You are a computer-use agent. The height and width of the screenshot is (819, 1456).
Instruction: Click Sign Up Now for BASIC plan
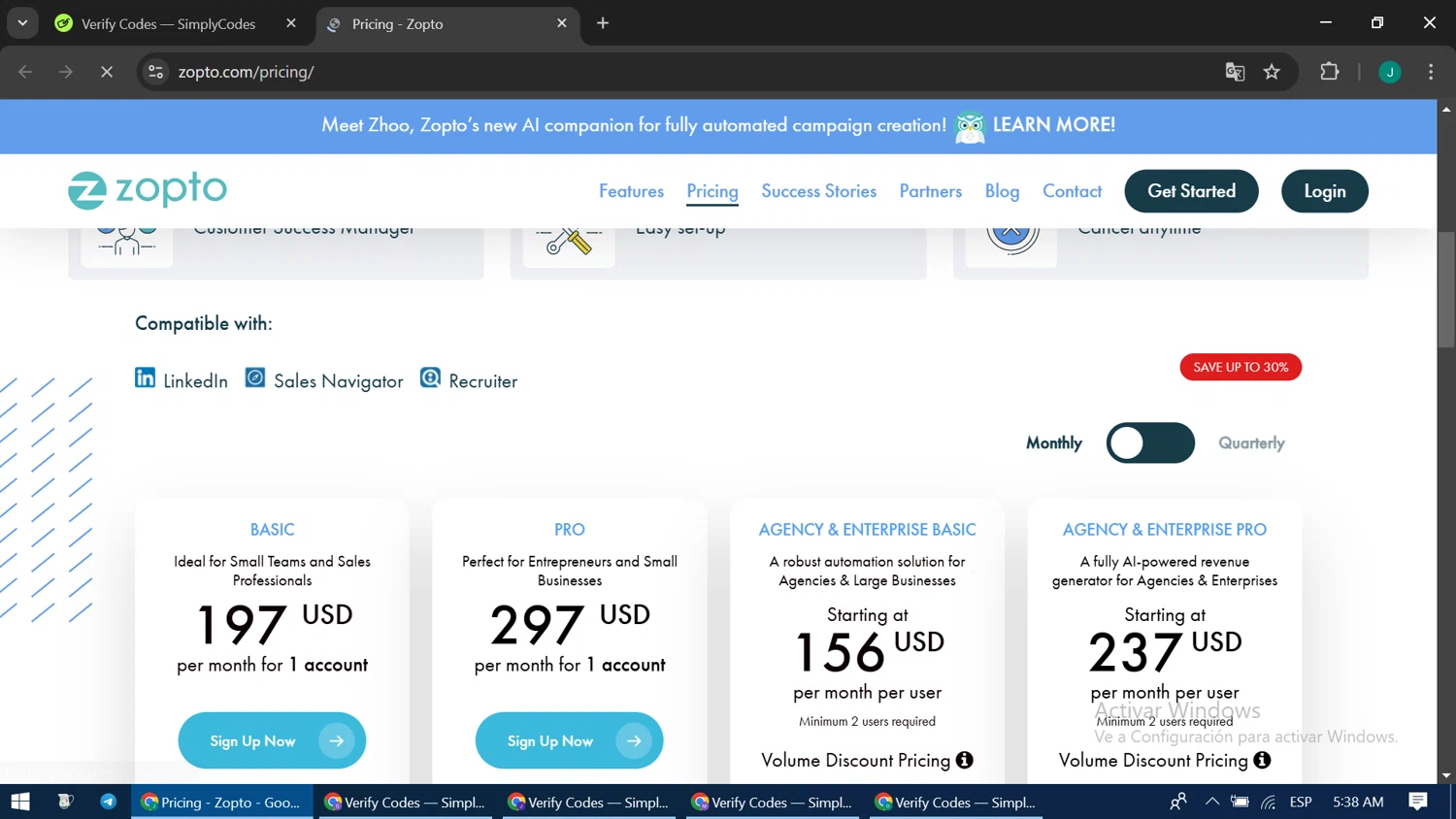[x=272, y=740]
